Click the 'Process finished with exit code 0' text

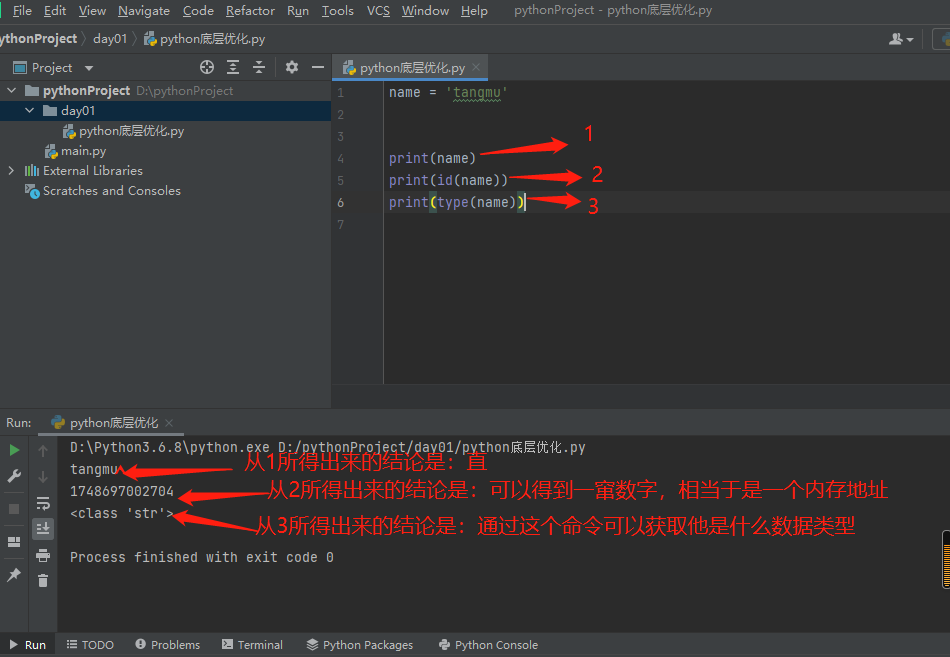[202, 557]
